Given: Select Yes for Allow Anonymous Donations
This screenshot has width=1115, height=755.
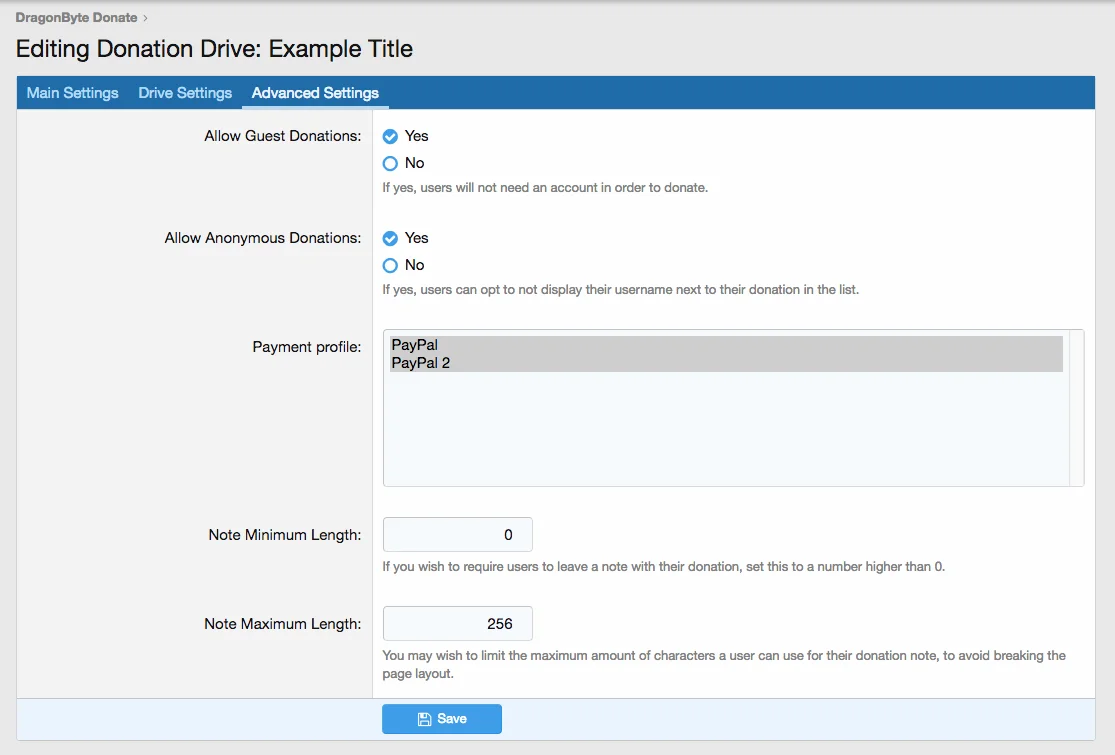Looking at the screenshot, I should (391, 238).
